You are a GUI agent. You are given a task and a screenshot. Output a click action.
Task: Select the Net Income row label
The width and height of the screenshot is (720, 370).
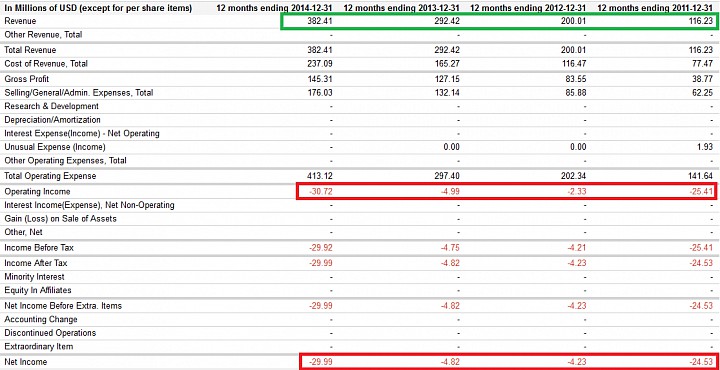26,362
